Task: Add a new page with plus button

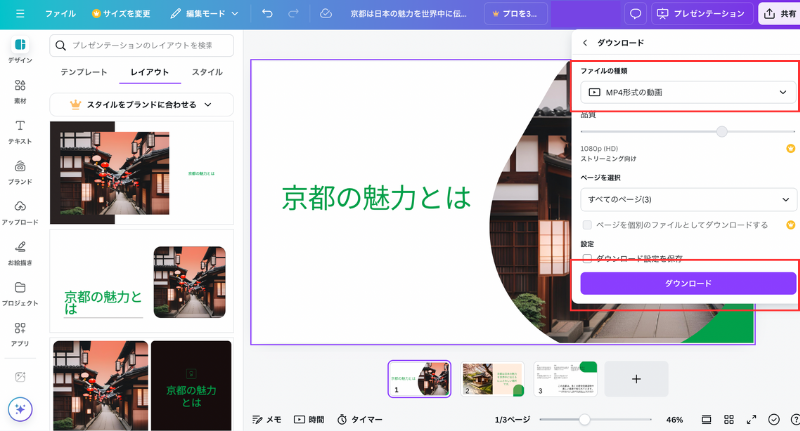Action: point(636,379)
